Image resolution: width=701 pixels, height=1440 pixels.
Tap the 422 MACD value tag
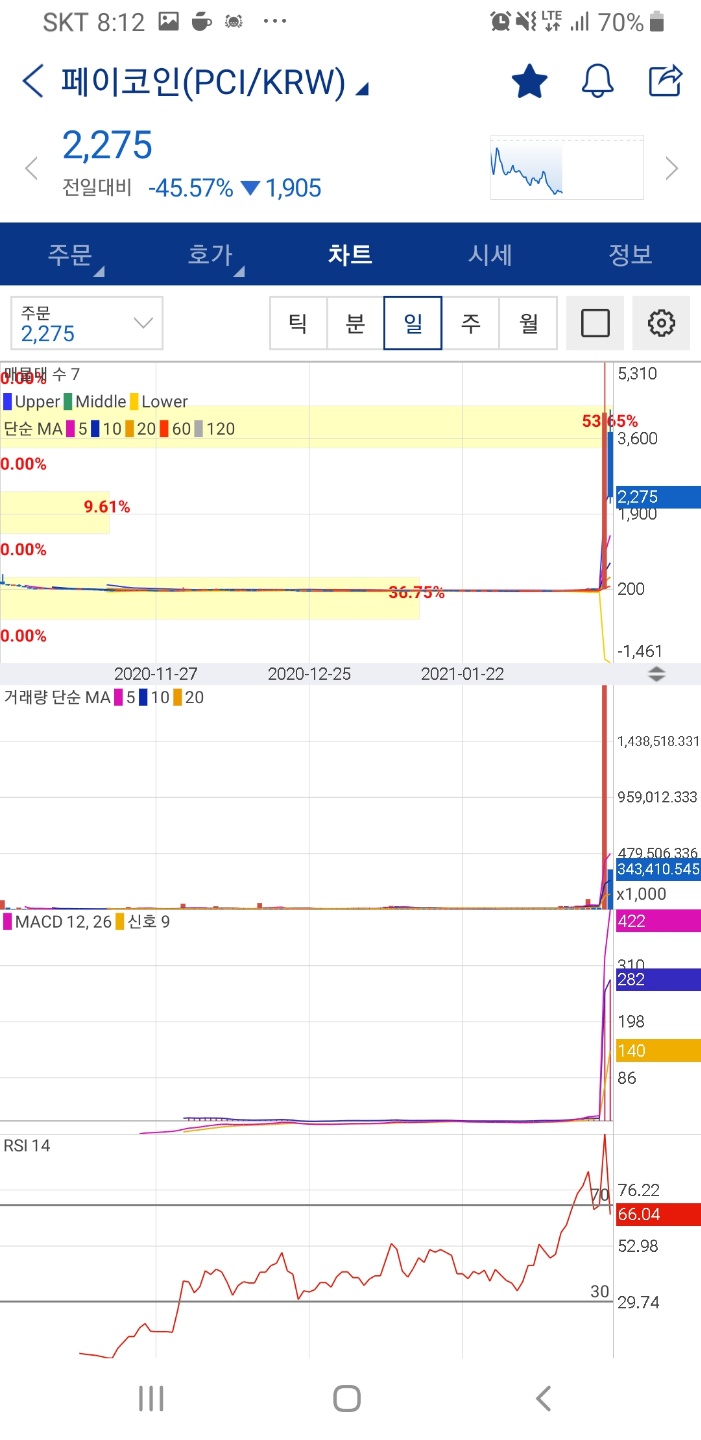pos(657,921)
